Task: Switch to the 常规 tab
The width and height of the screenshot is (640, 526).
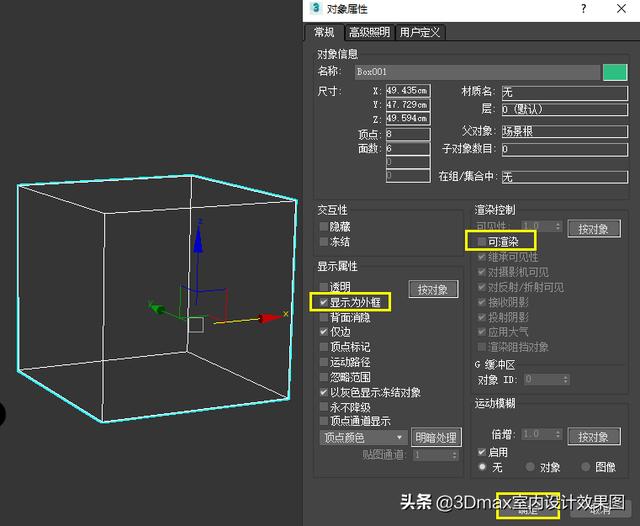Action: 324,32
